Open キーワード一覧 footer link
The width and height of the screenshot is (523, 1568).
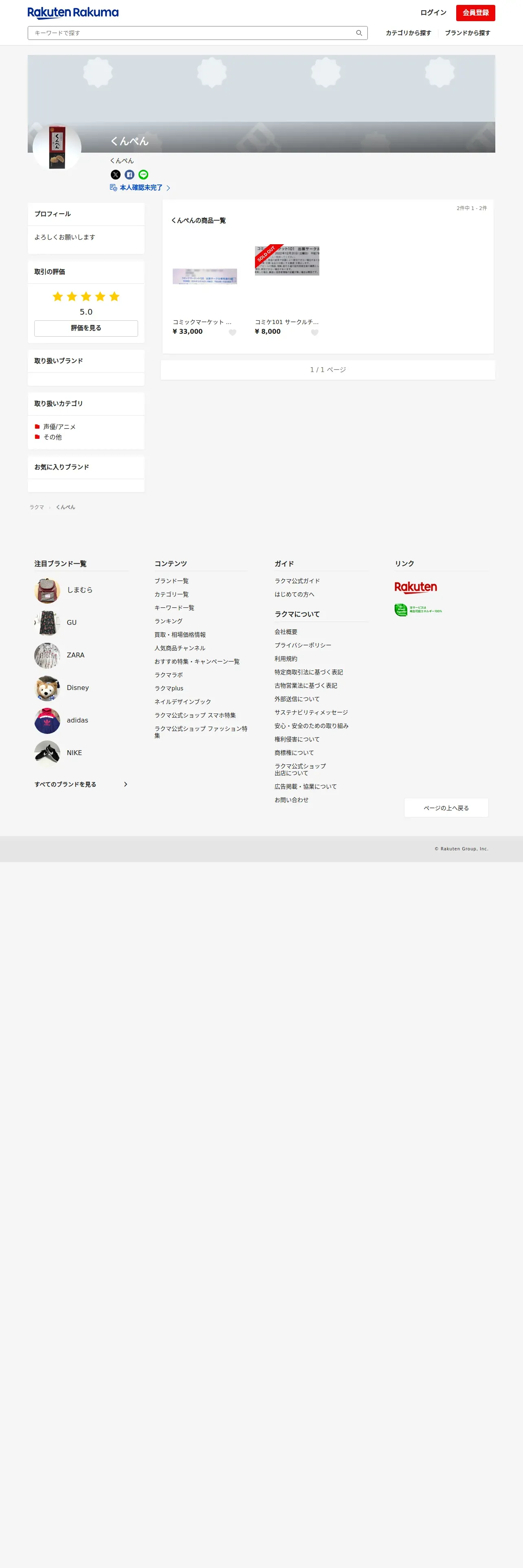click(x=174, y=607)
